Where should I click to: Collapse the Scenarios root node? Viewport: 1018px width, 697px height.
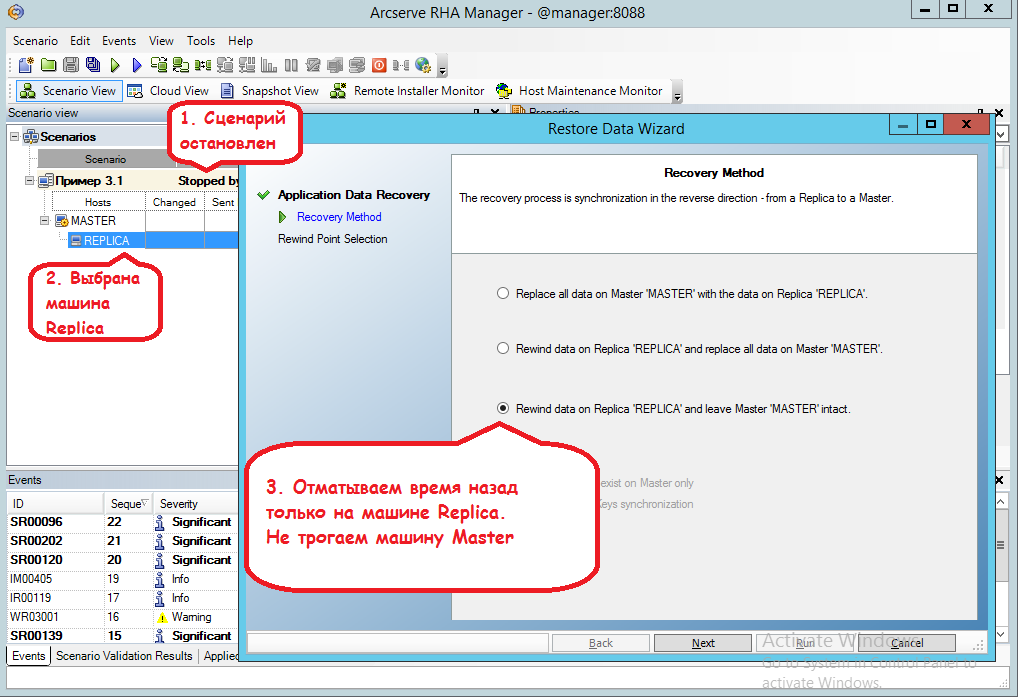click(x=14, y=136)
